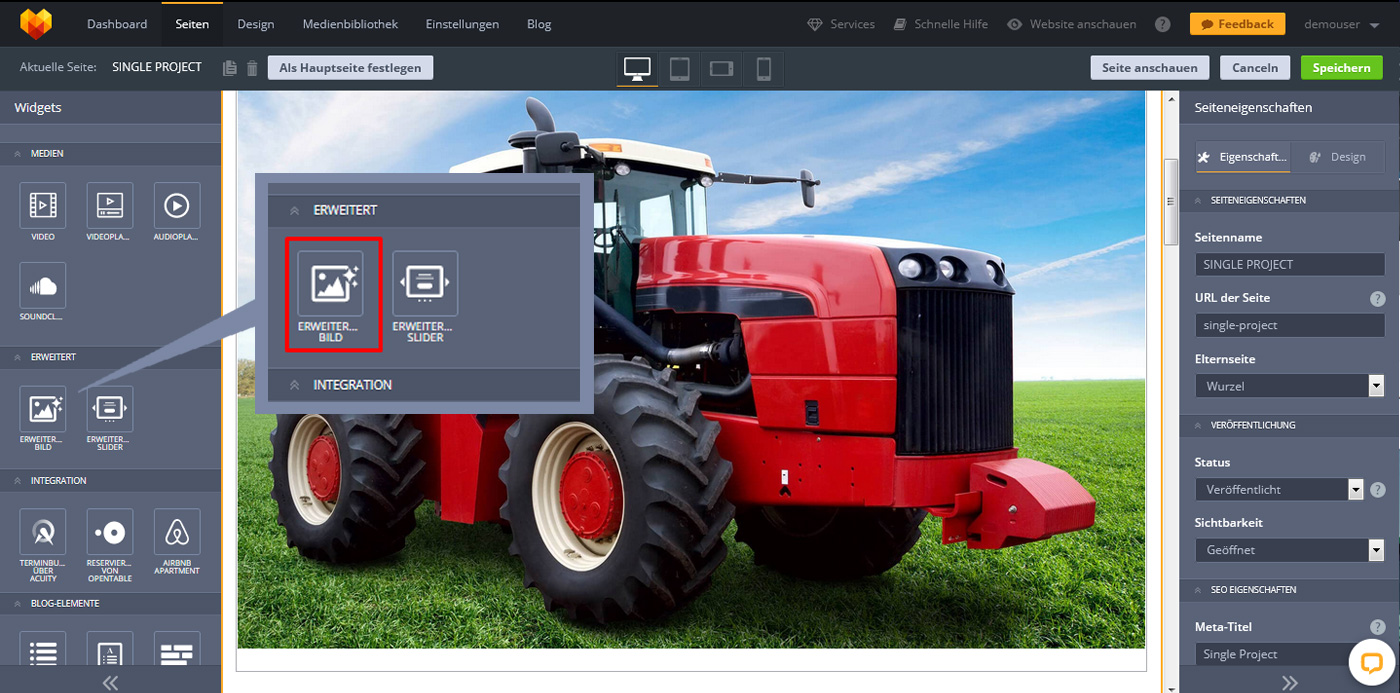Click the Audioplayer widget icon
Image resolution: width=1400 pixels, height=693 pixels.
pyautogui.click(x=176, y=206)
